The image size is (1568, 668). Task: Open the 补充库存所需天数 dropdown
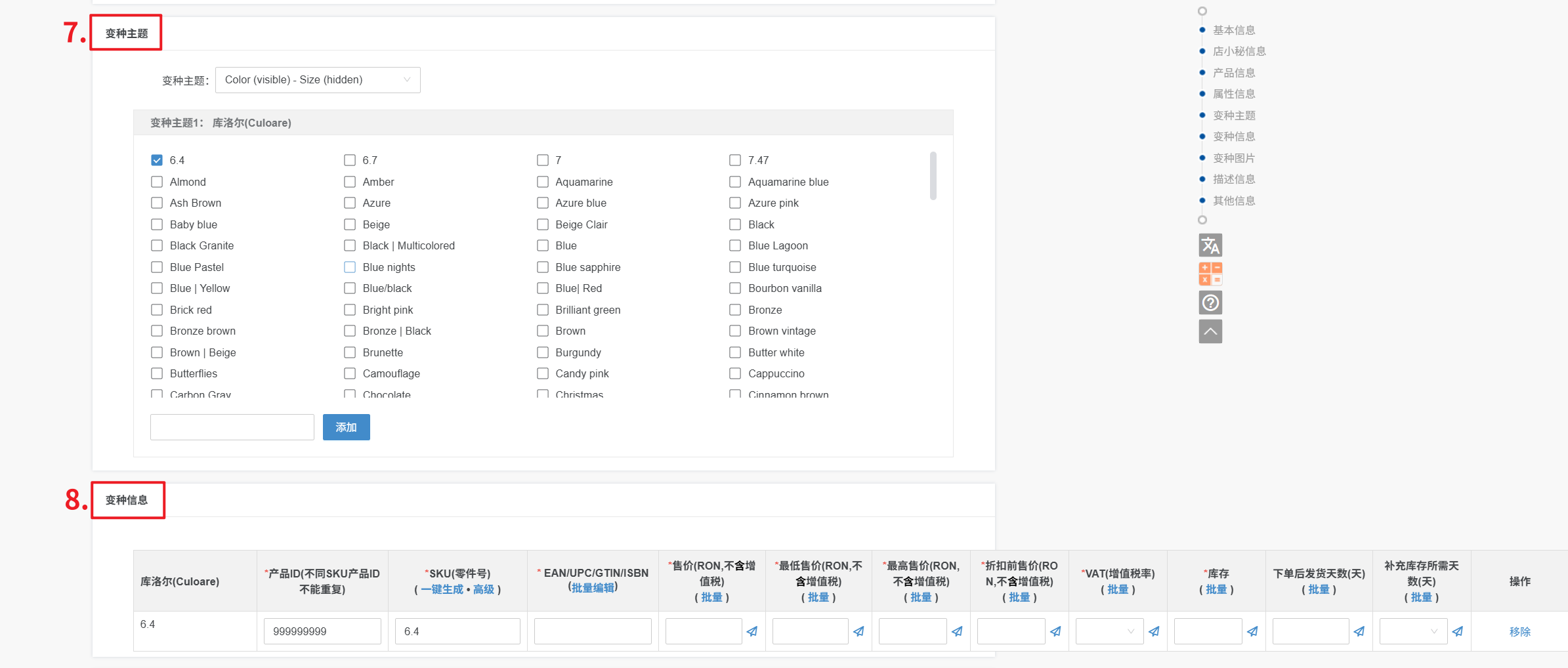pos(1412,631)
